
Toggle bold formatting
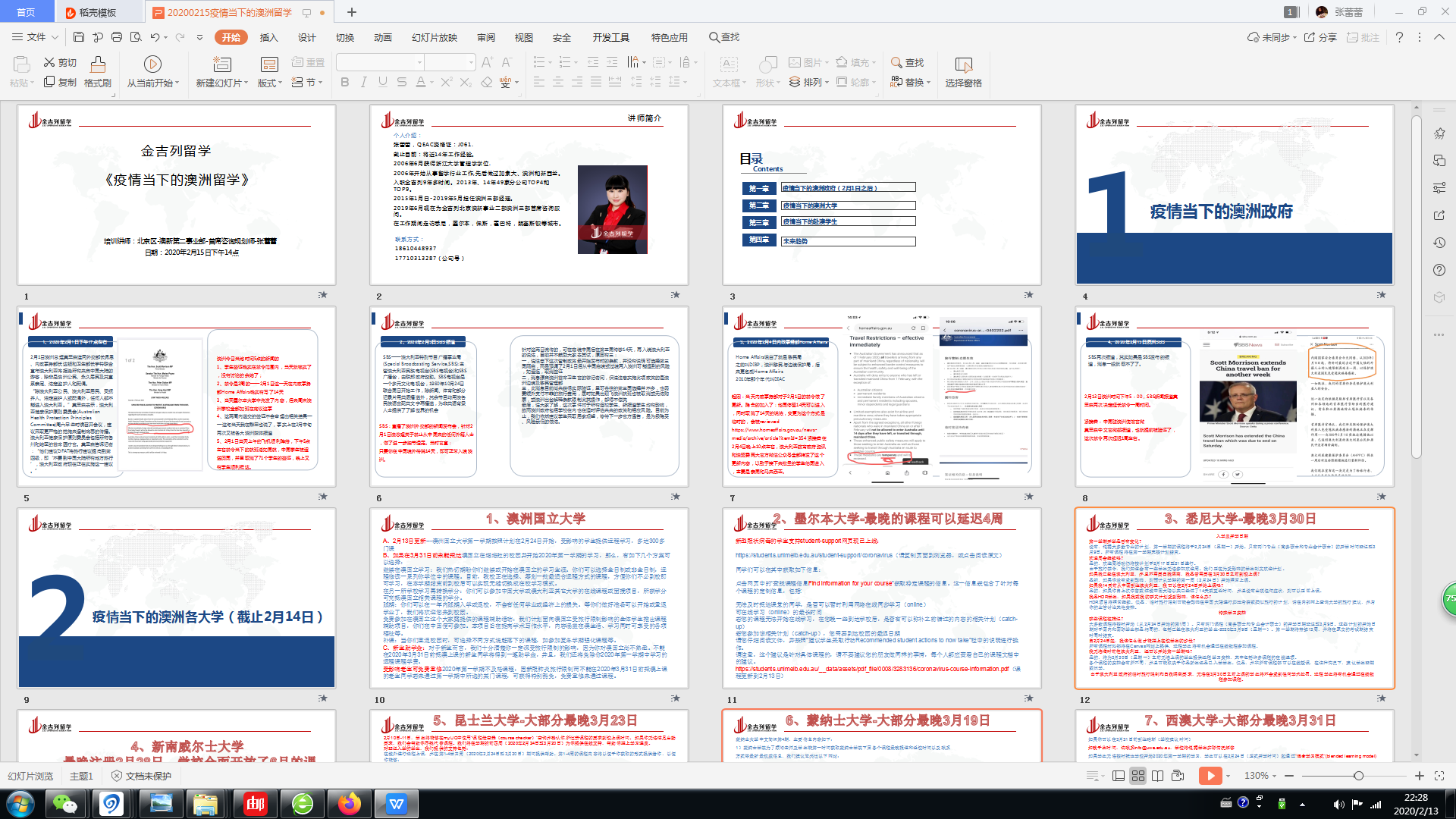click(x=345, y=82)
